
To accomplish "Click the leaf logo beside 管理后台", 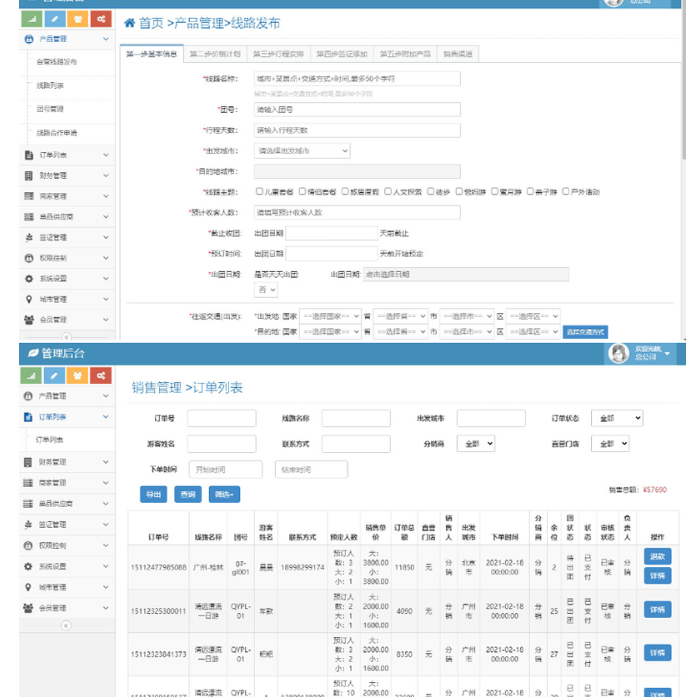I will click(x=32, y=353).
